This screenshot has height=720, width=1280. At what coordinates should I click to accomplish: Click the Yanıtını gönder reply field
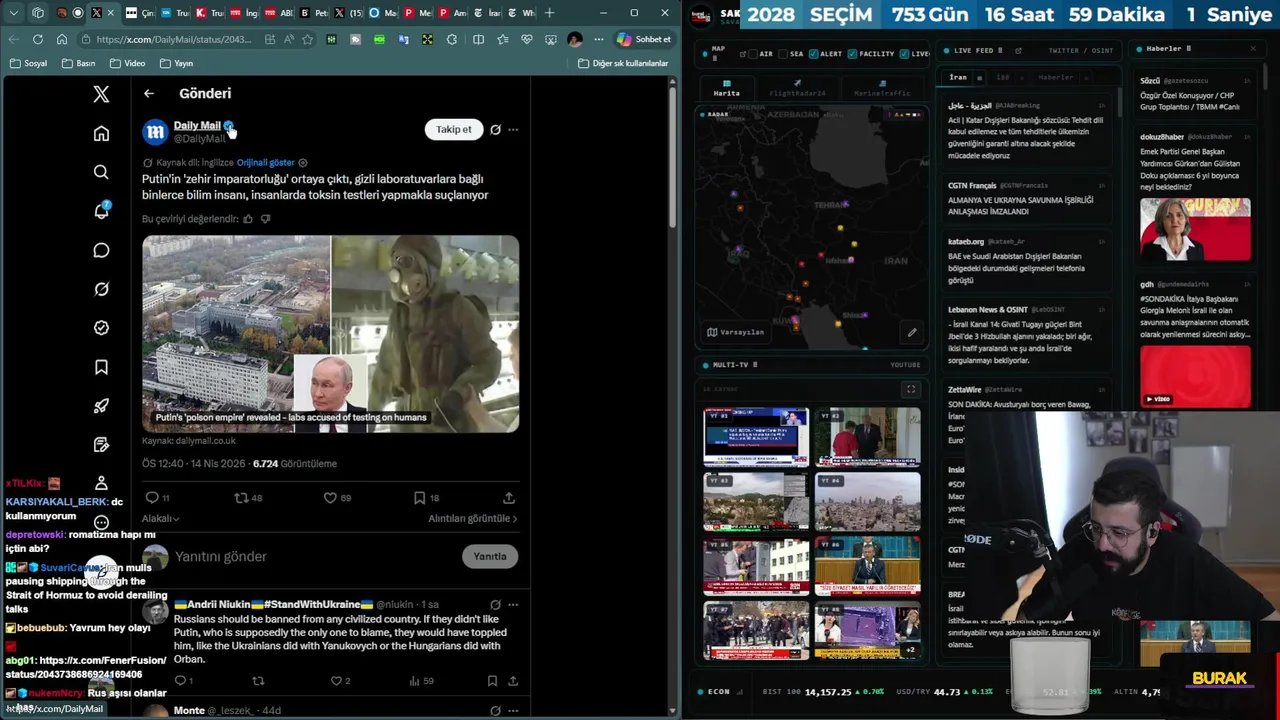click(x=313, y=556)
